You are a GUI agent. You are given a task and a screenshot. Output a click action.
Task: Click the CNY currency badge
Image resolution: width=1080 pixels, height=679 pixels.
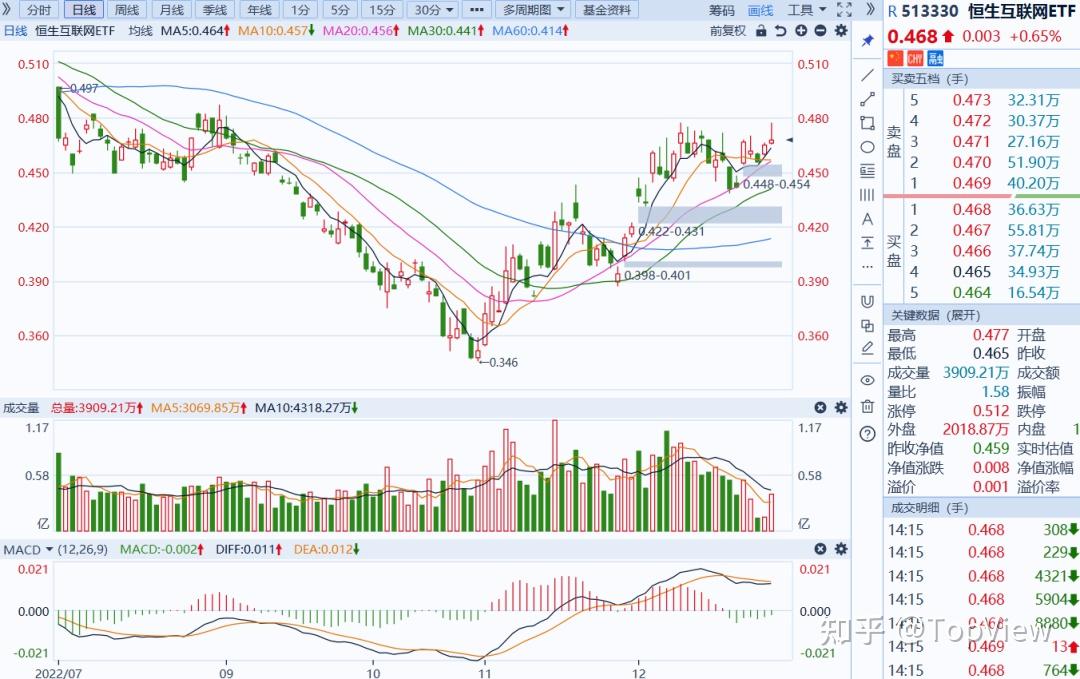pyautogui.click(x=915, y=58)
